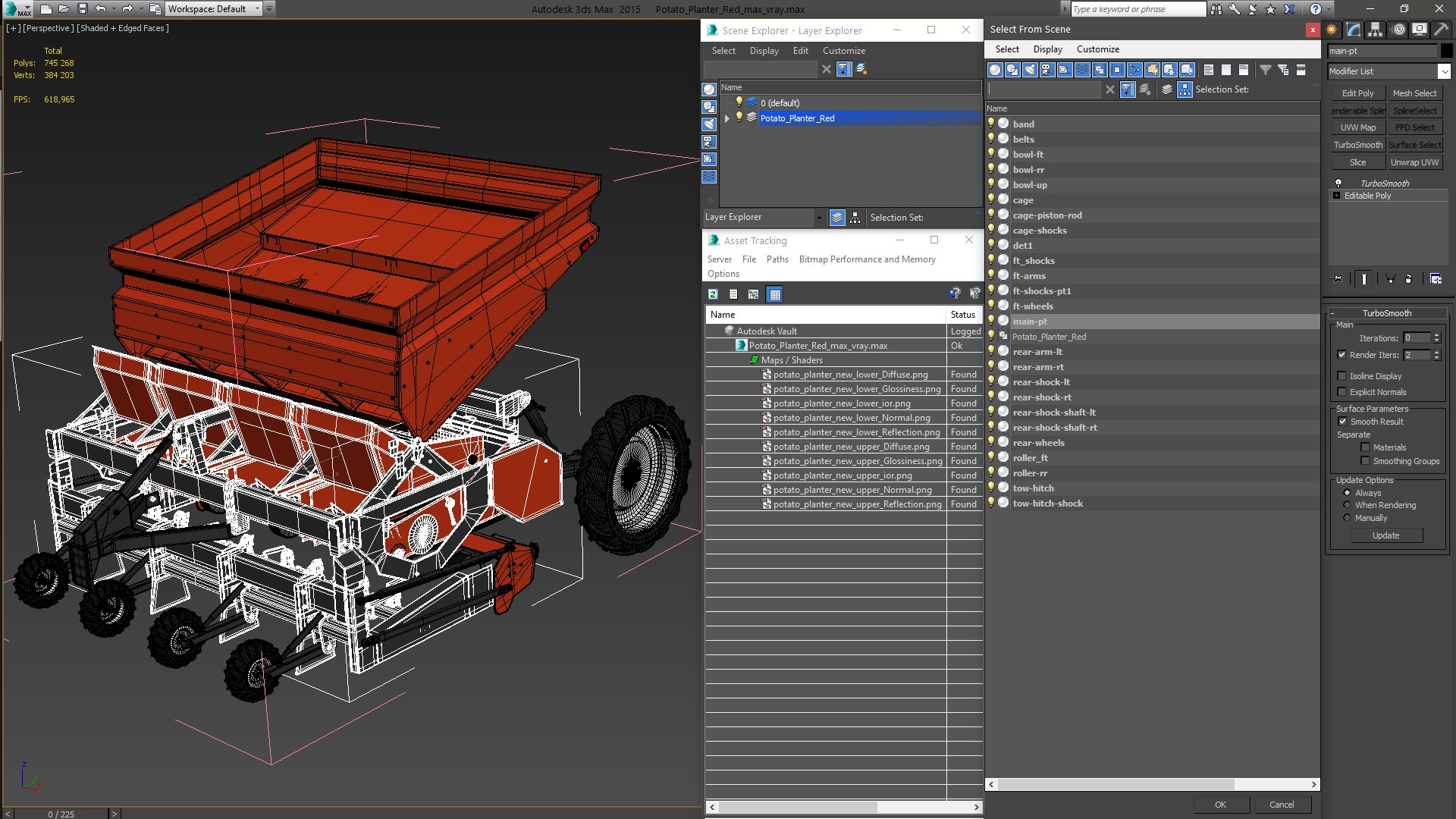This screenshot has width=1456, height=819.
Task: Click the Unwrap UVW modifier button
Action: tap(1414, 162)
